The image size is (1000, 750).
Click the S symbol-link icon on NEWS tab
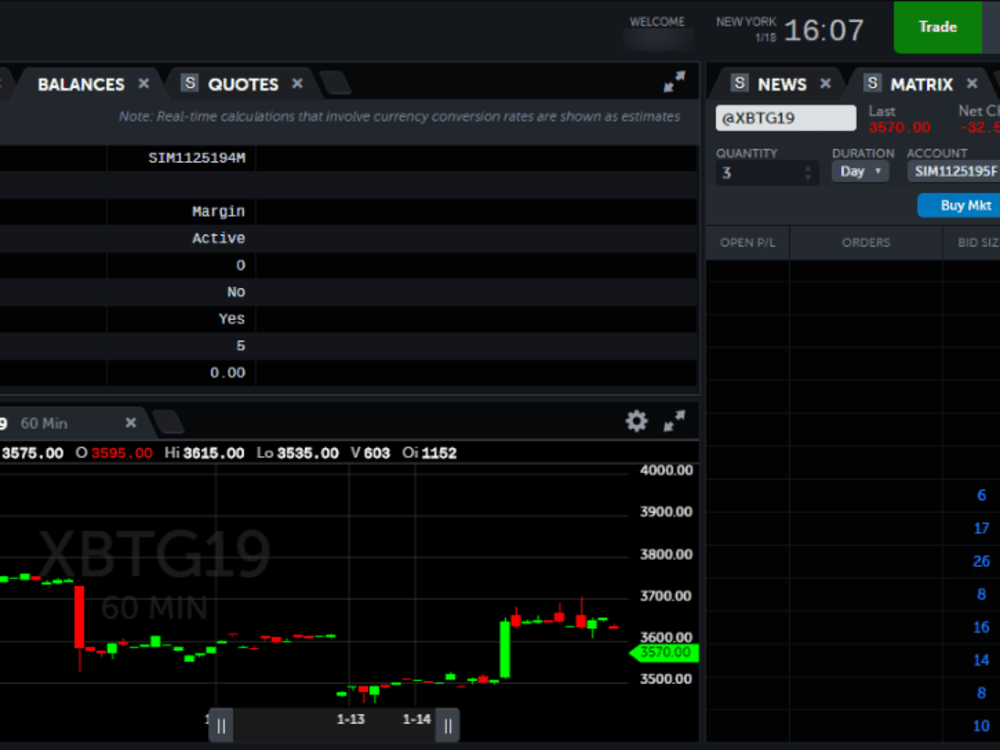pyautogui.click(x=739, y=83)
